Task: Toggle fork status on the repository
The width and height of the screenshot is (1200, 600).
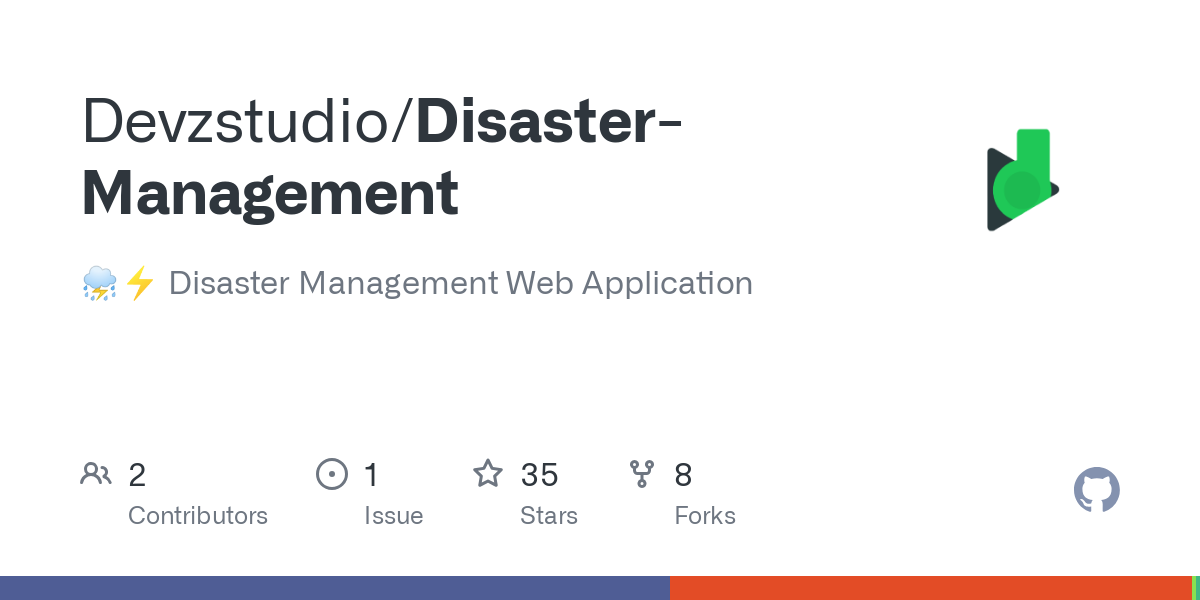Action: pos(684,474)
